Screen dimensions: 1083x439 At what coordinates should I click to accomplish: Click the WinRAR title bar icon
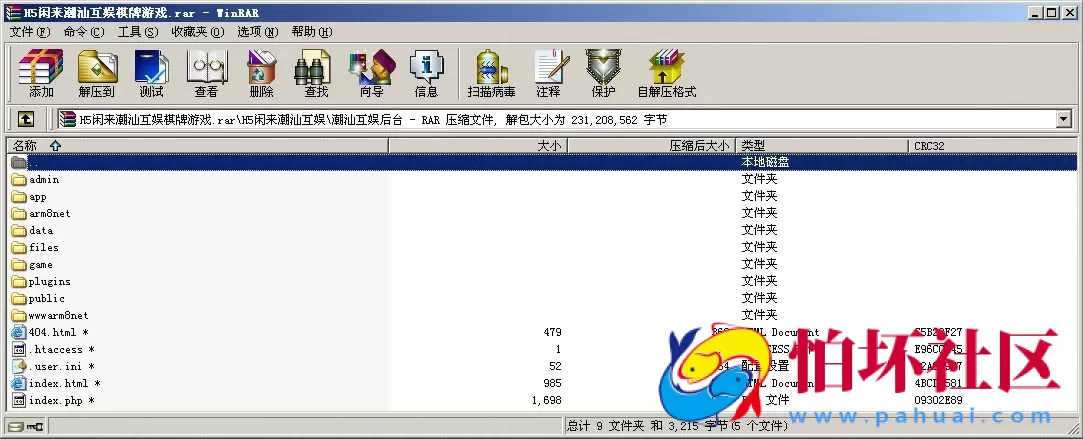[12, 12]
